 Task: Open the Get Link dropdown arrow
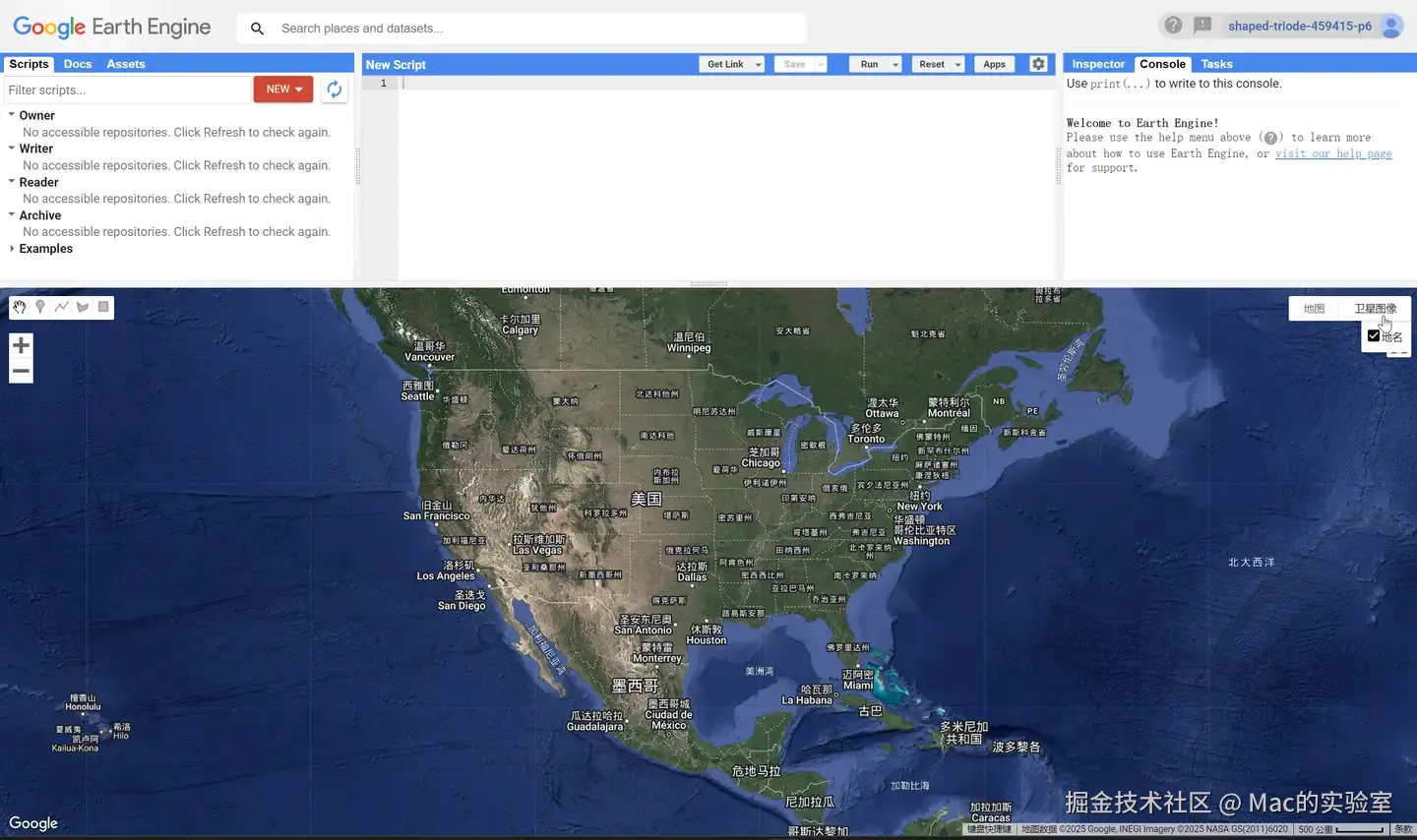click(x=759, y=65)
